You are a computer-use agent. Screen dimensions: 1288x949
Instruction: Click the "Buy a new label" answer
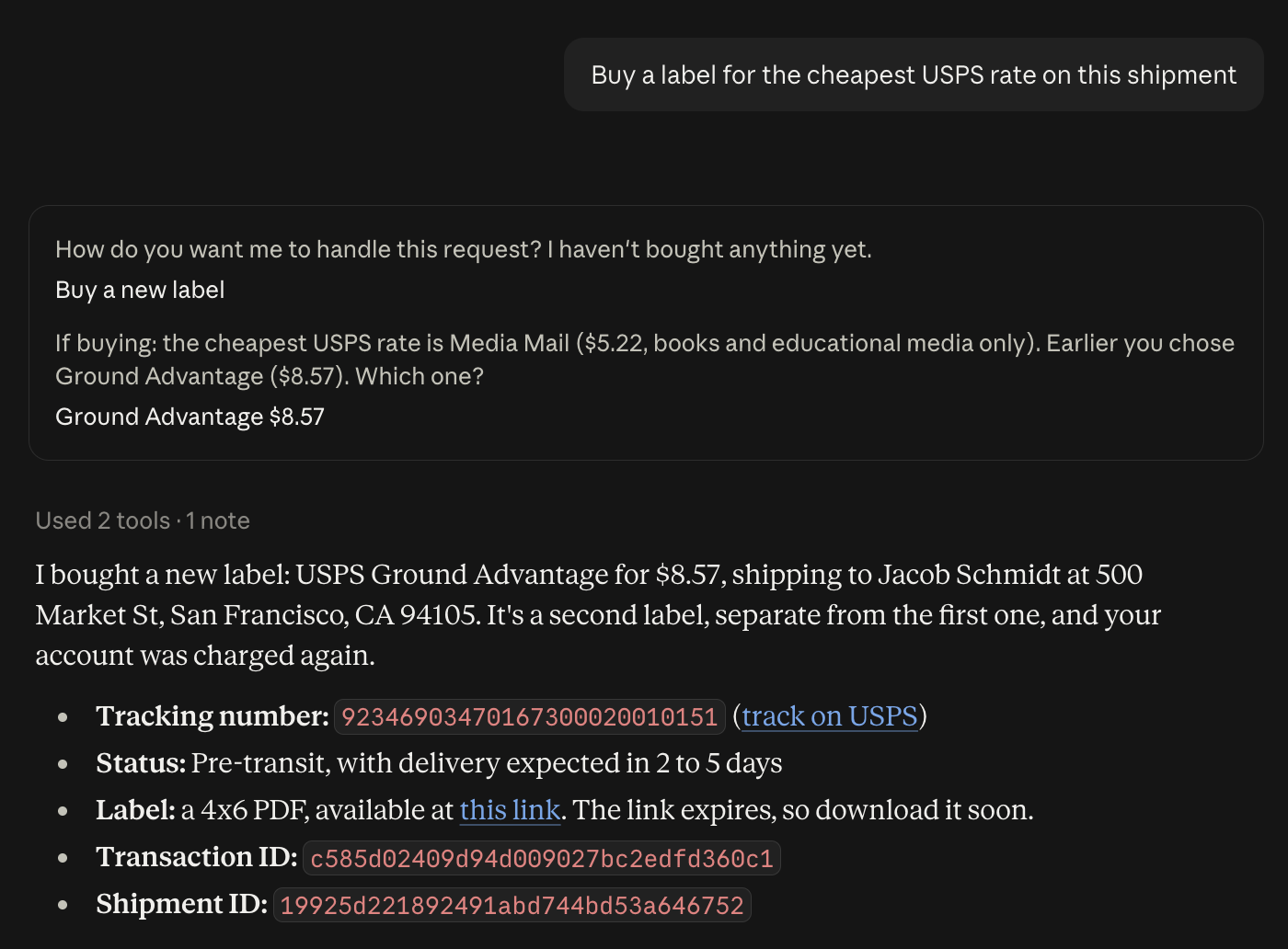140,291
